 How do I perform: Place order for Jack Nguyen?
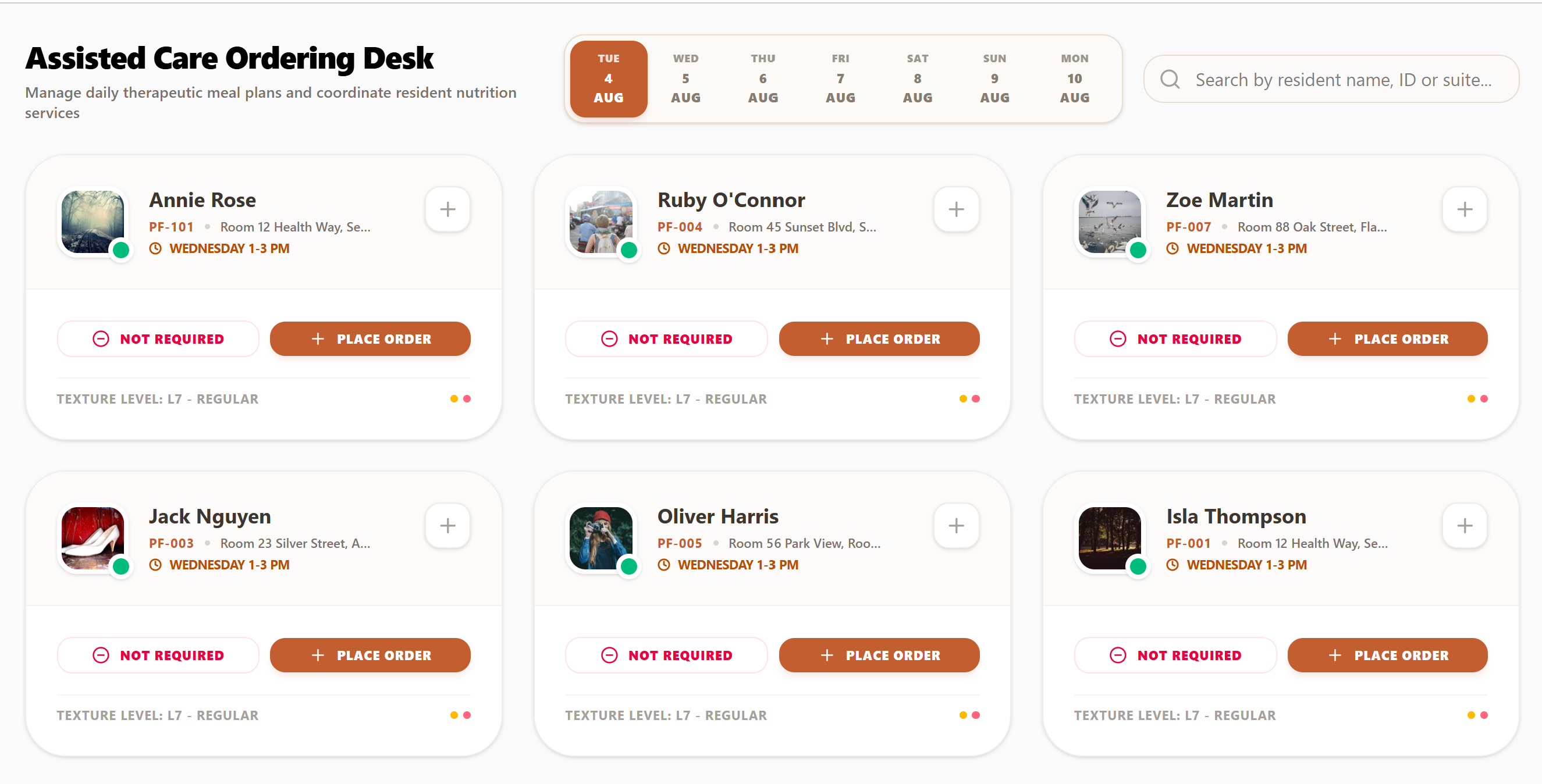(x=370, y=655)
